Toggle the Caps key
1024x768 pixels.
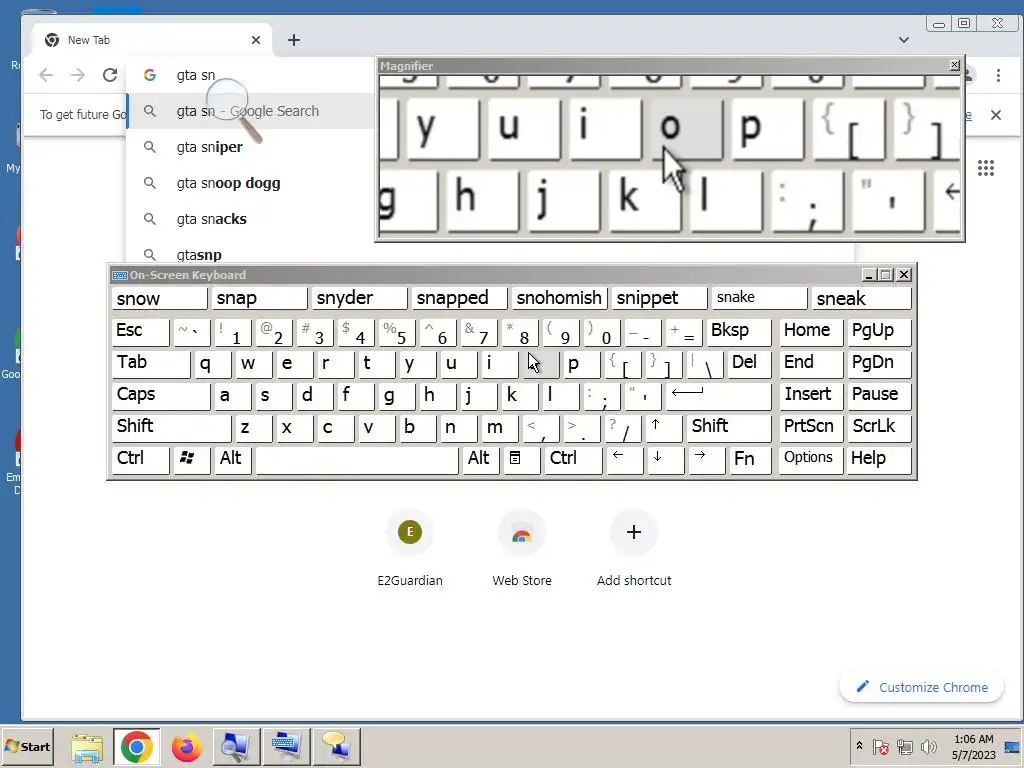(x=161, y=396)
